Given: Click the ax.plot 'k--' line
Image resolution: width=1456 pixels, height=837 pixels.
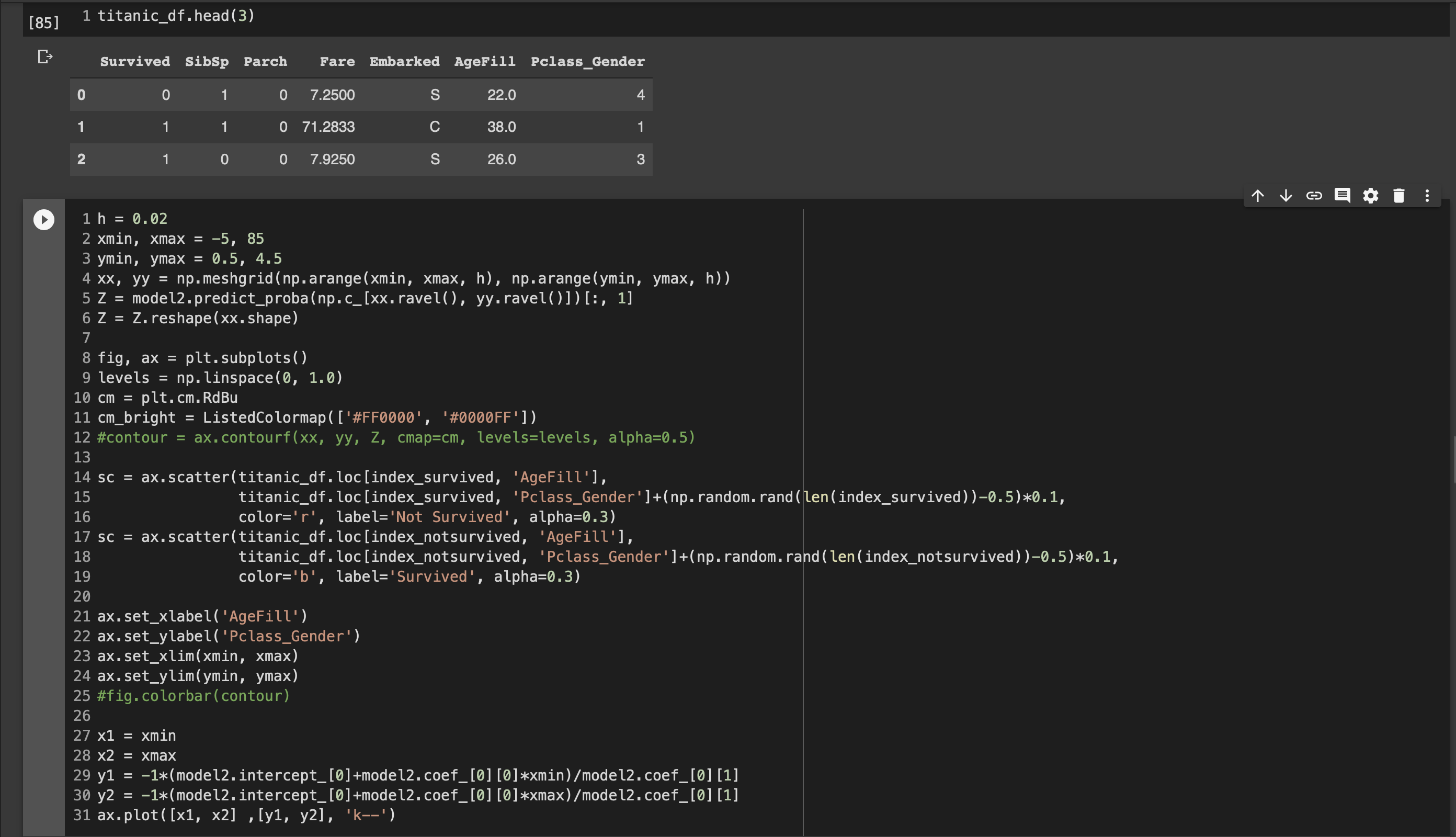Looking at the screenshot, I should click(246, 815).
